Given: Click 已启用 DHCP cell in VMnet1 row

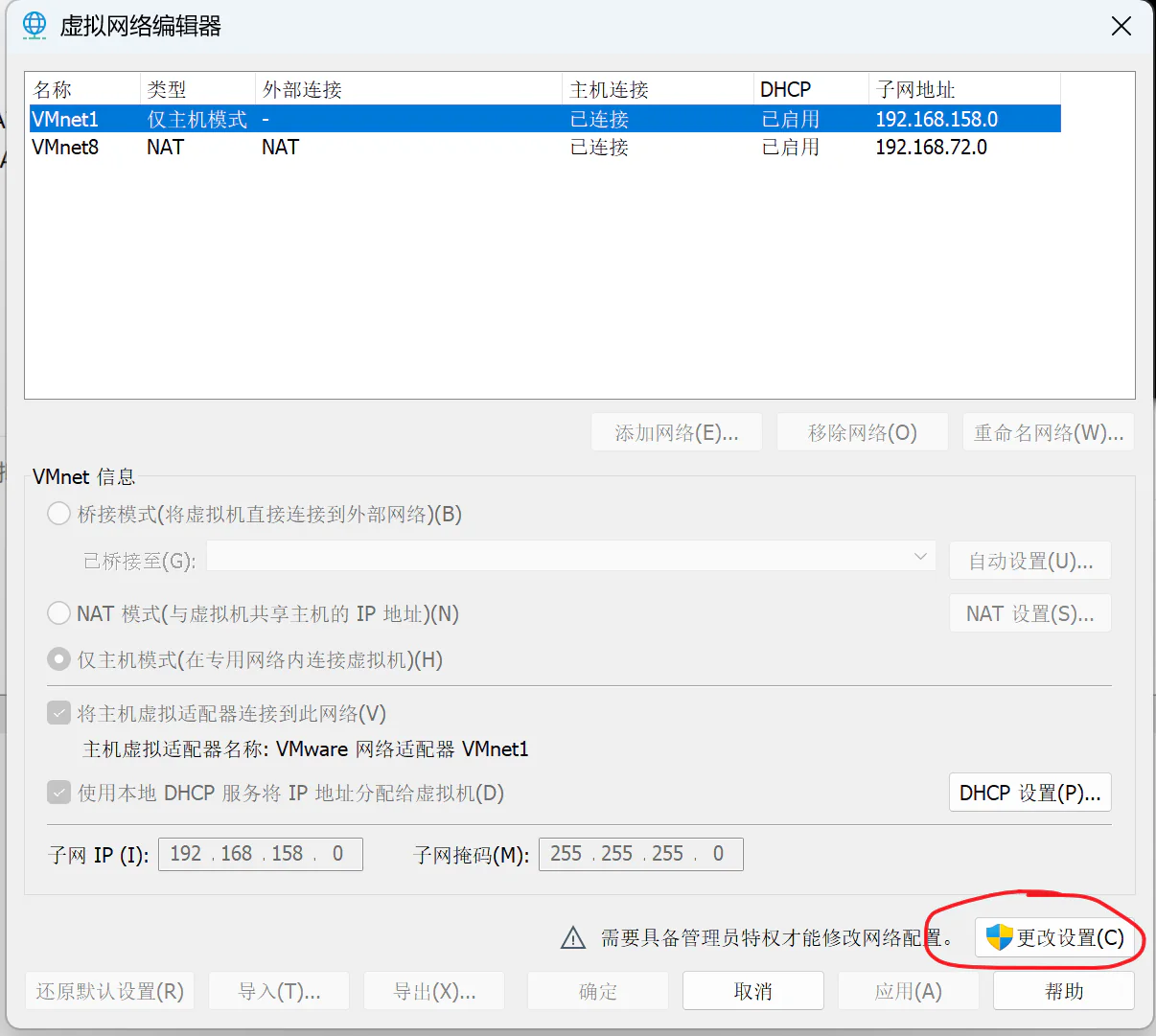Looking at the screenshot, I should (x=791, y=119).
